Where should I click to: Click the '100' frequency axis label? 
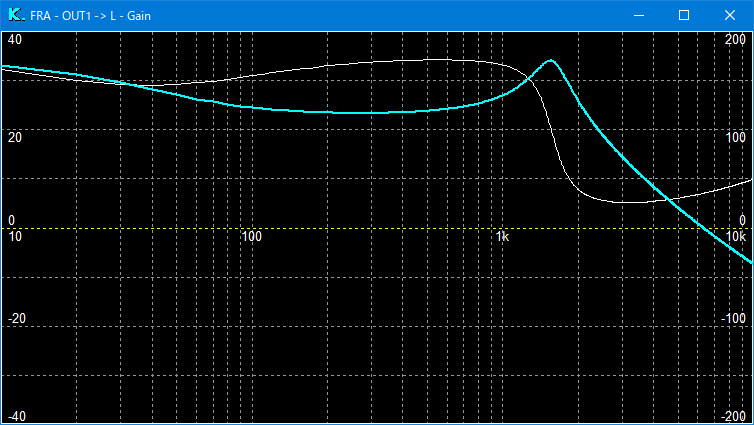click(251, 236)
